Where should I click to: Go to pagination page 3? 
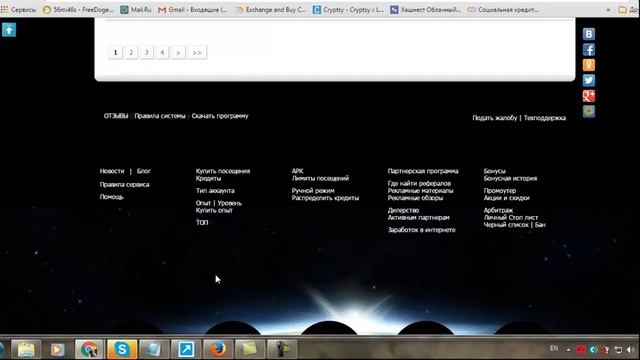coord(147,52)
